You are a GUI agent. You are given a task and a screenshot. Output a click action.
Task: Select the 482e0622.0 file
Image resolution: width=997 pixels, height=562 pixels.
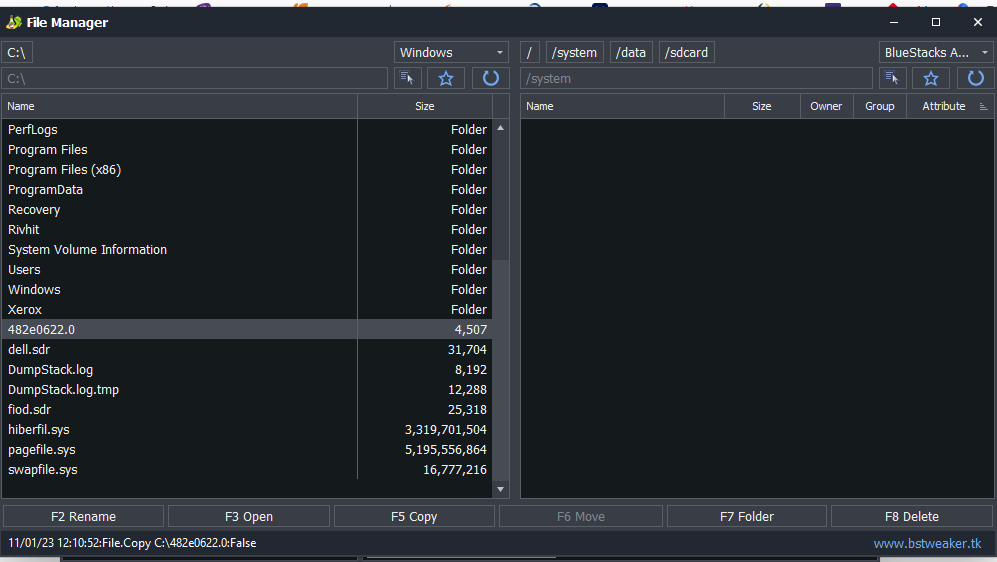click(247, 329)
